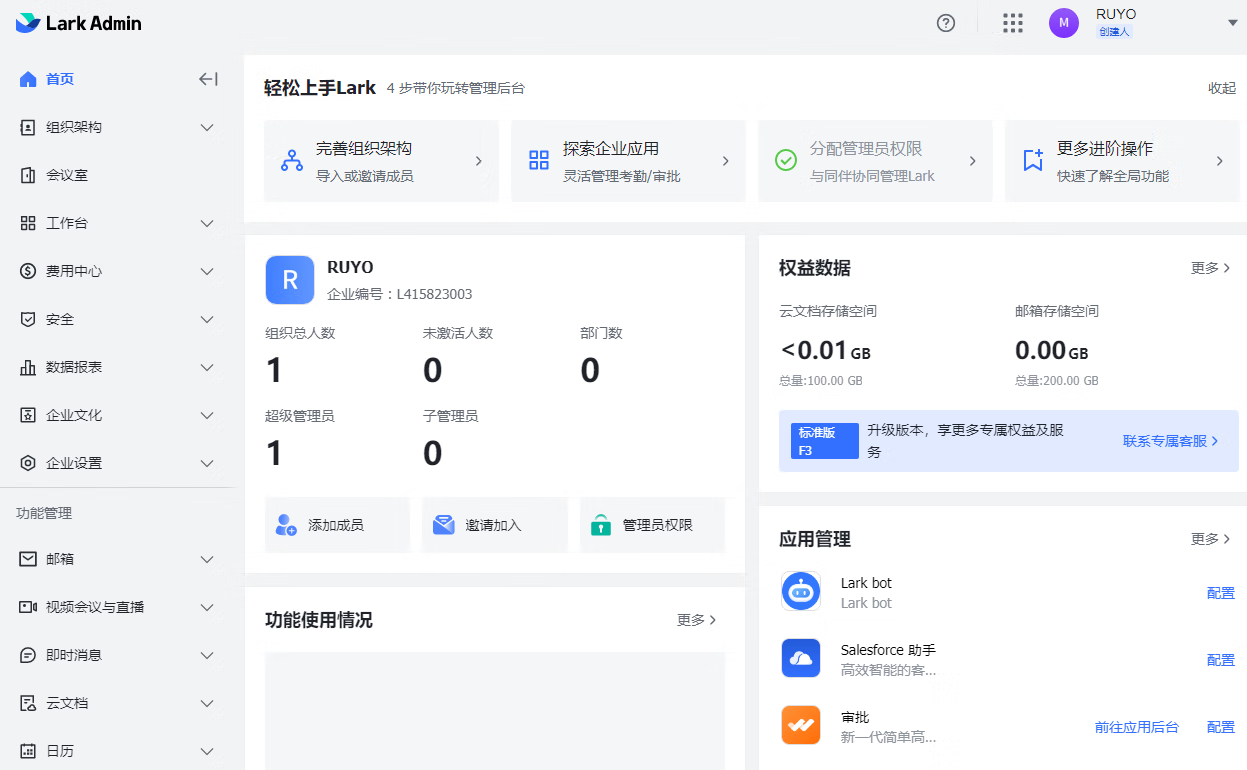The image size is (1247, 770).
Task: Expand the 企业文化 chevron
Action: point(207,415)
